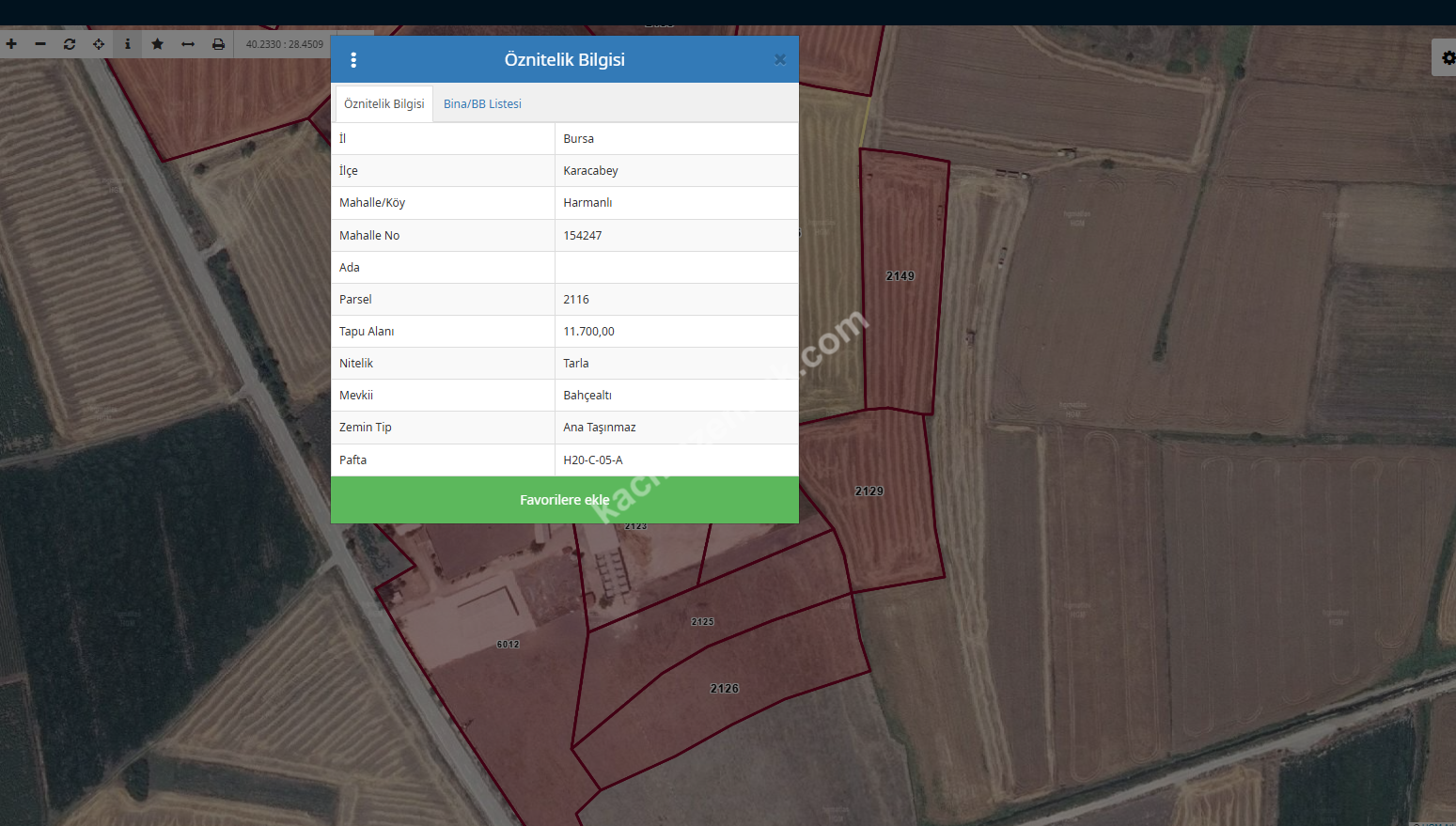
Task: Select parcel 2129 on the map
Action: tap(869, 491)
